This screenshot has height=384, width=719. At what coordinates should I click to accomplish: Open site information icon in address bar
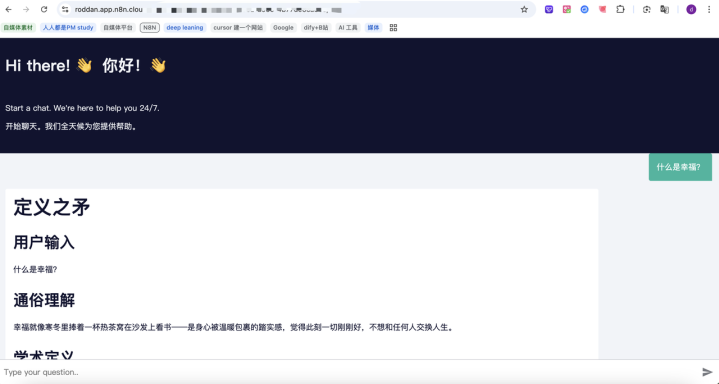pos(65,9)
